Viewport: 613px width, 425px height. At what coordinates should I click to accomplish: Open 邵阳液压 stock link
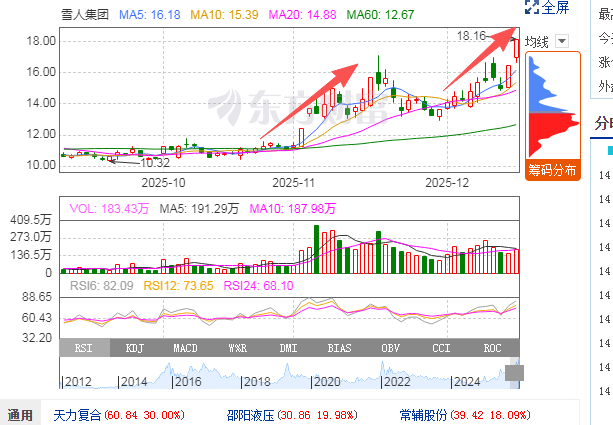pyautogui.click(x=251, y=415)
